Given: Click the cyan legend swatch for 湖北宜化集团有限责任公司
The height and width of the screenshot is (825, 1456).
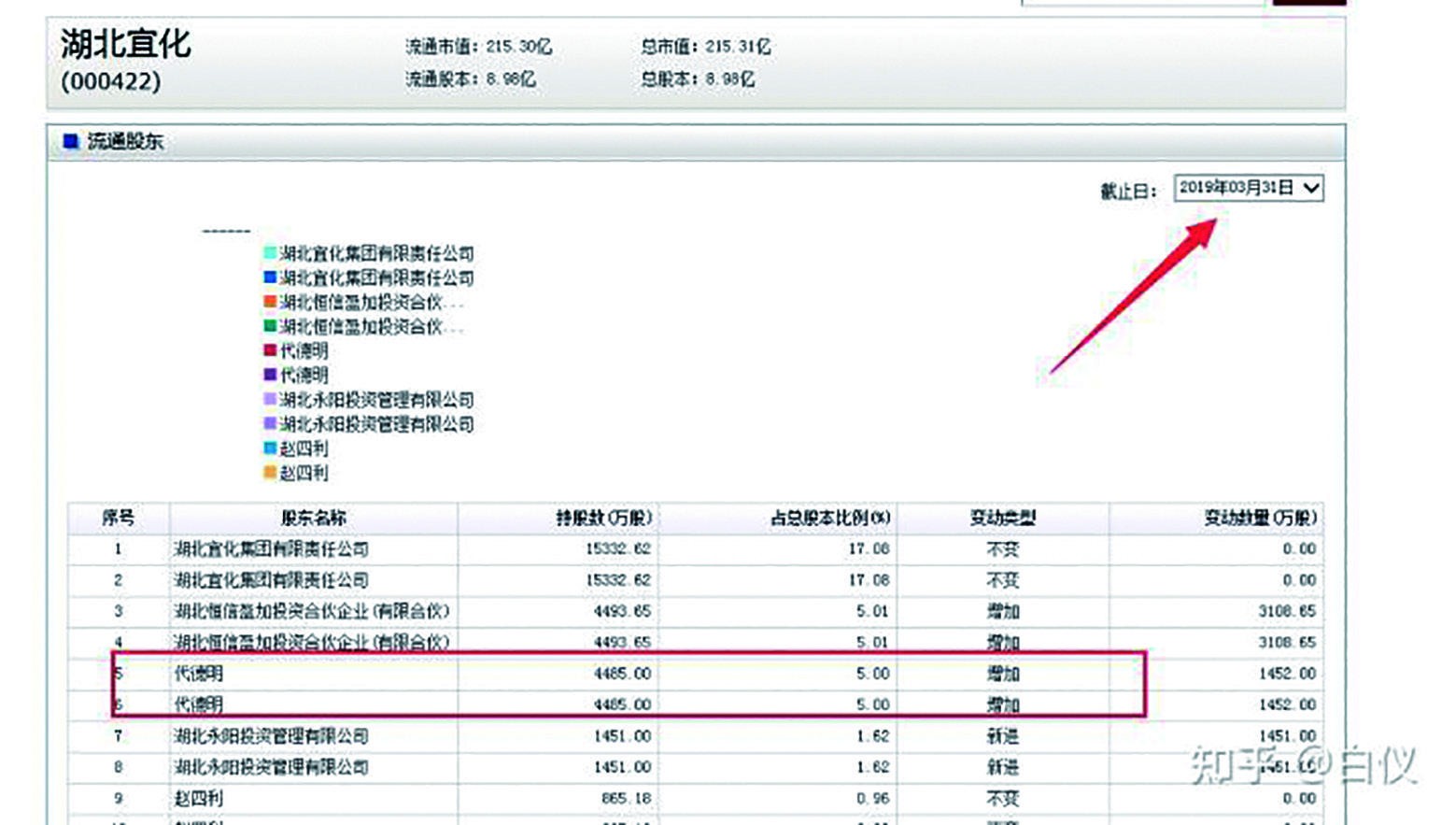Looking at the screenshot, I should tap(270, 252).
